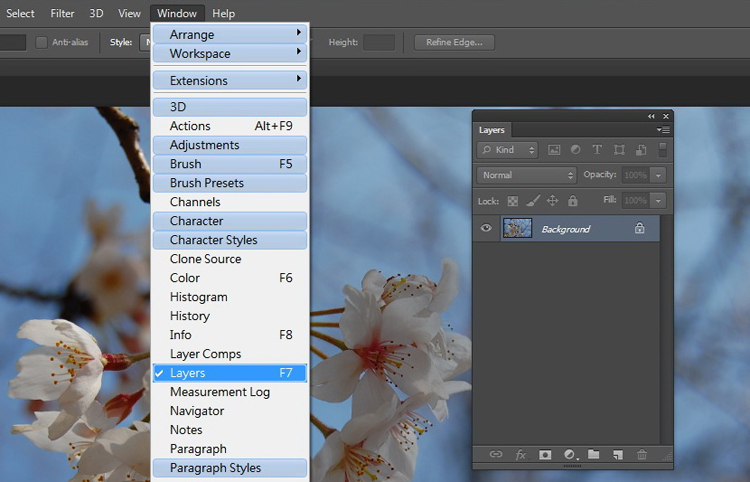Create new fill or adjustment layer icon

pyautogui.click(x=569, y=454)
